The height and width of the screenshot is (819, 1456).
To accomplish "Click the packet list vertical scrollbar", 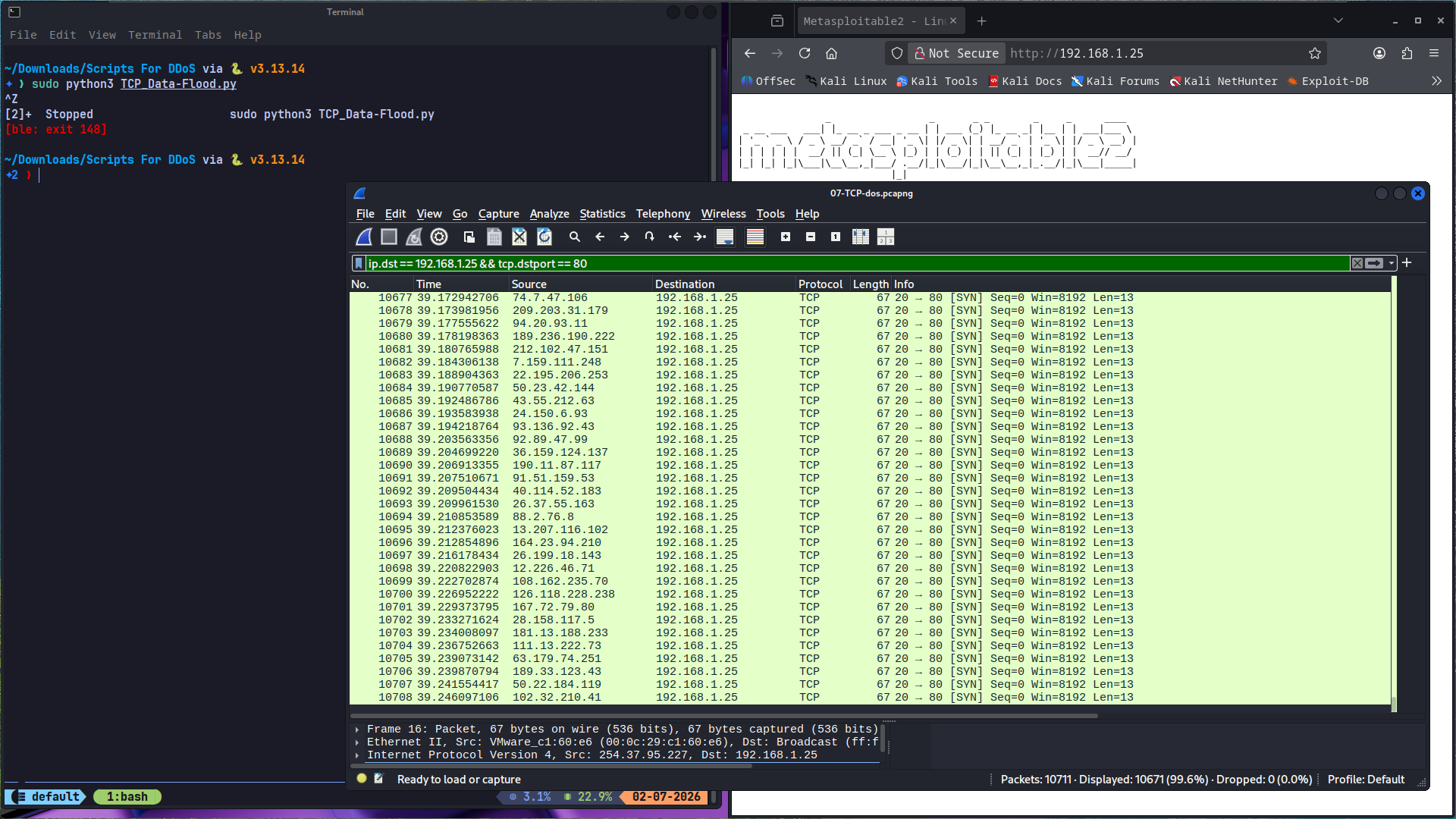I will tap(1394, 494).
